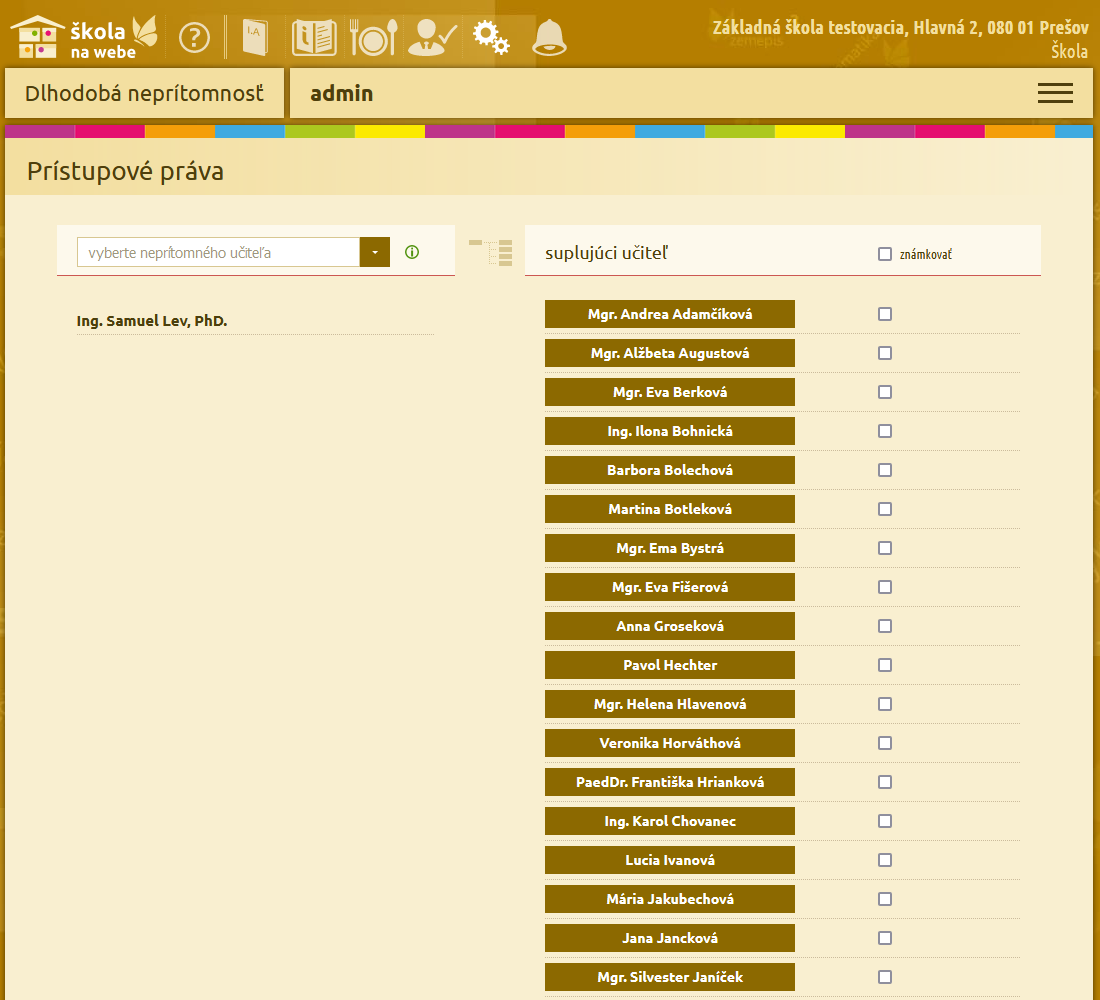Select teacher Pavol Hechter button
1100x1000 pixels.
tap(670, 665)
